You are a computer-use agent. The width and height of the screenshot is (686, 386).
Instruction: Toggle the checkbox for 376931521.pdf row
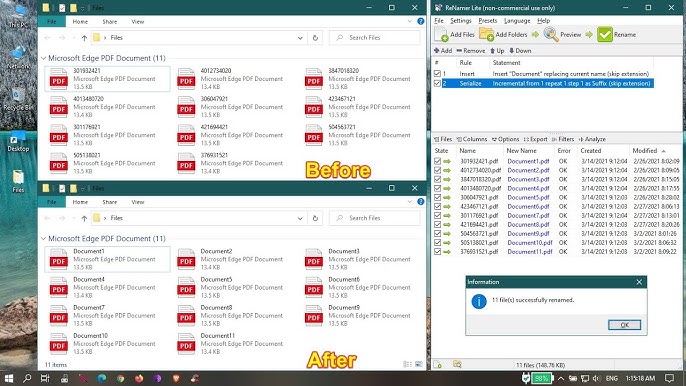coord(437,252)
